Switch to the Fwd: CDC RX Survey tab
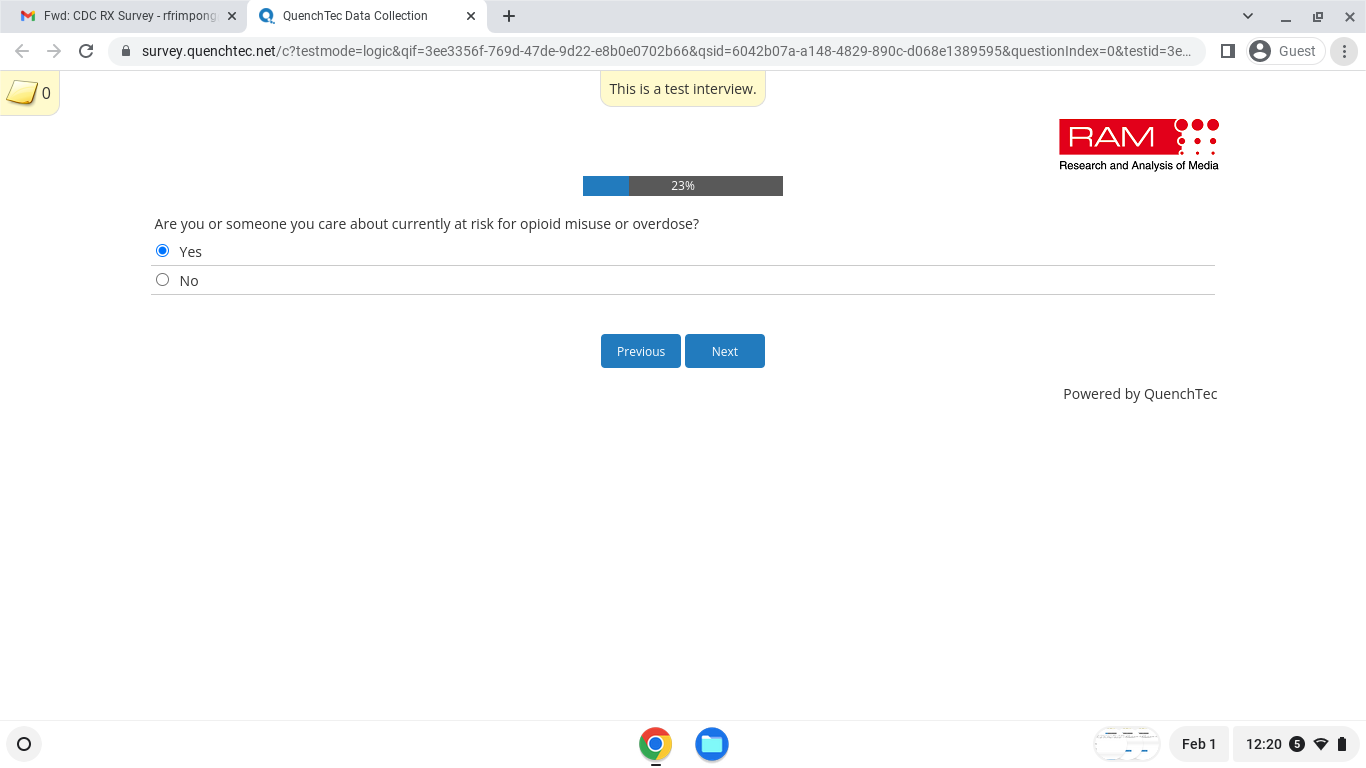Viewport: 1366px width, 768px height. [x=129, y=16]
